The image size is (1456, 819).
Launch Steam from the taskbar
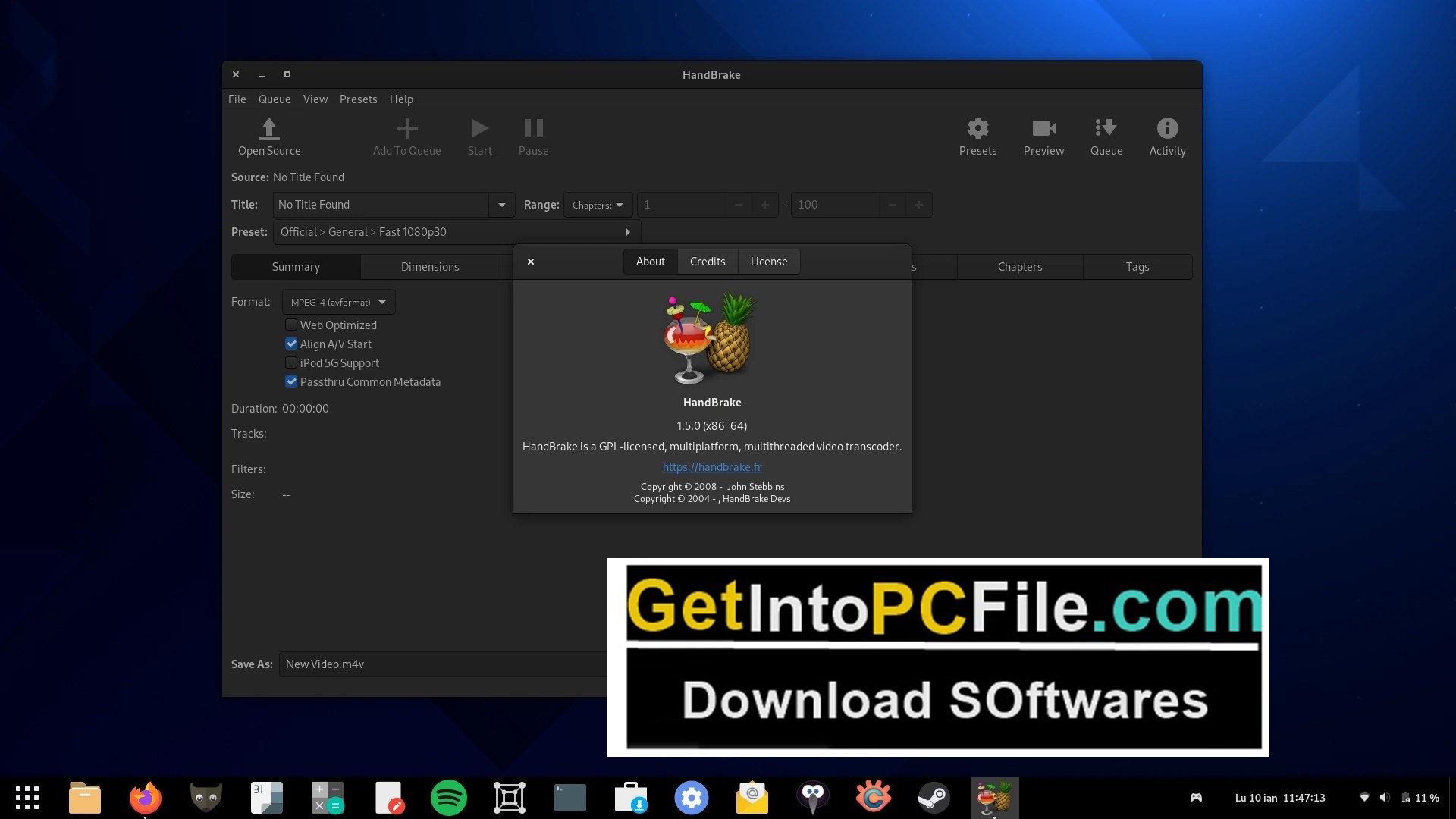coord(934,798)
